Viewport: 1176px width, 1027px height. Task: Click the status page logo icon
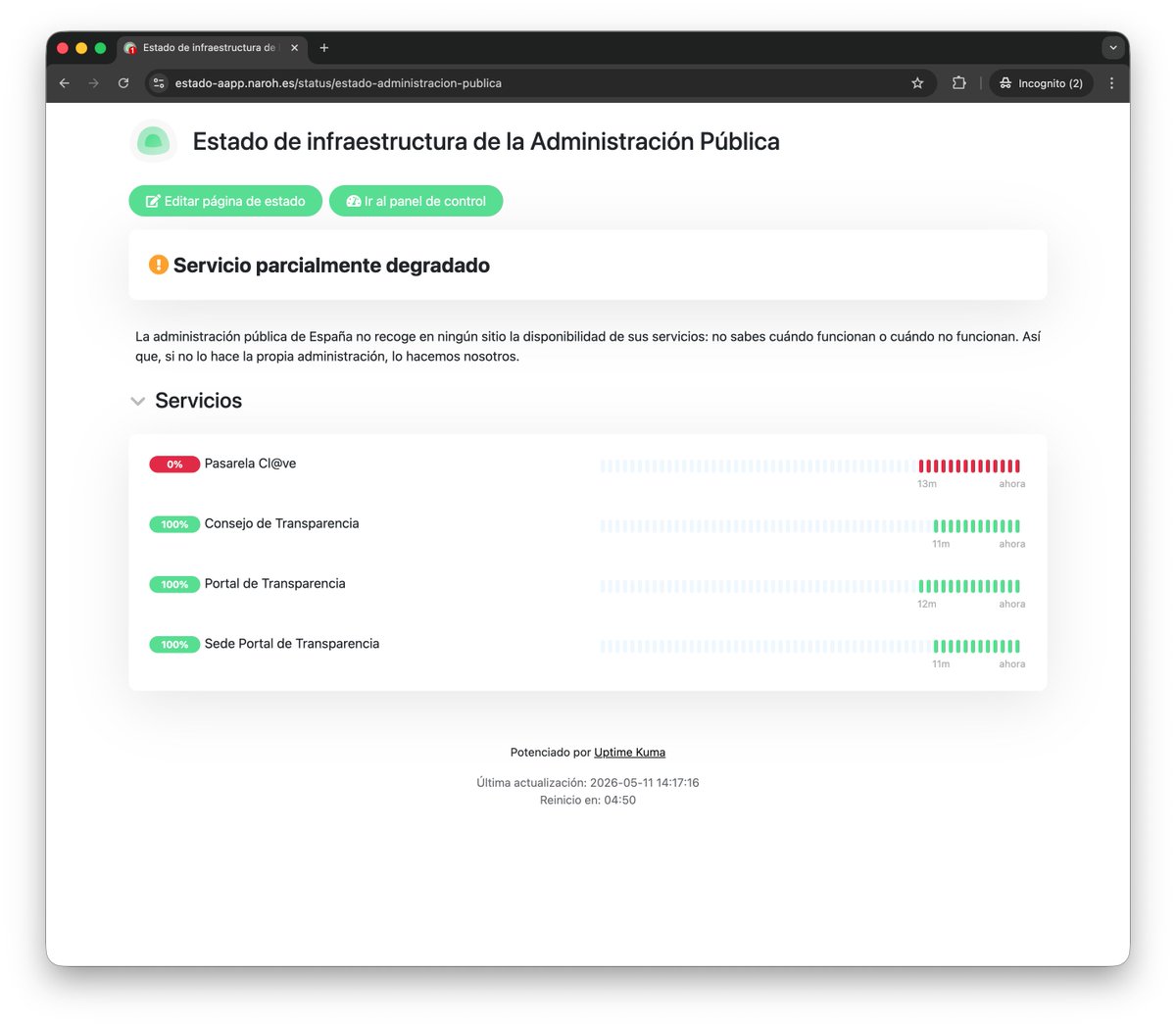click(x=153, y=141)
